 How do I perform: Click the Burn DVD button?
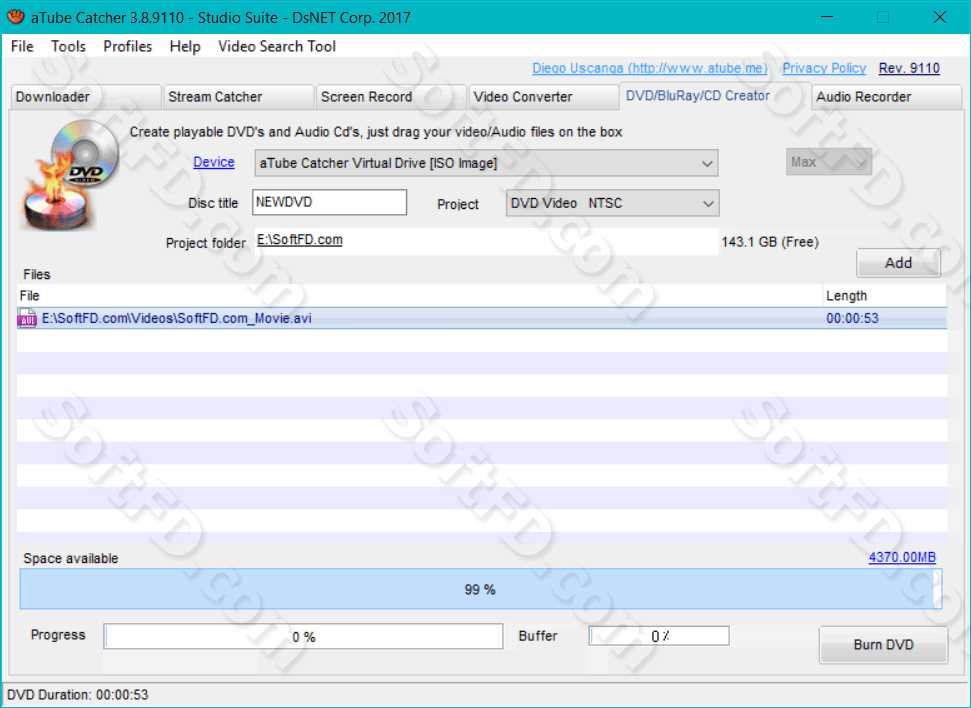[884, 645]
